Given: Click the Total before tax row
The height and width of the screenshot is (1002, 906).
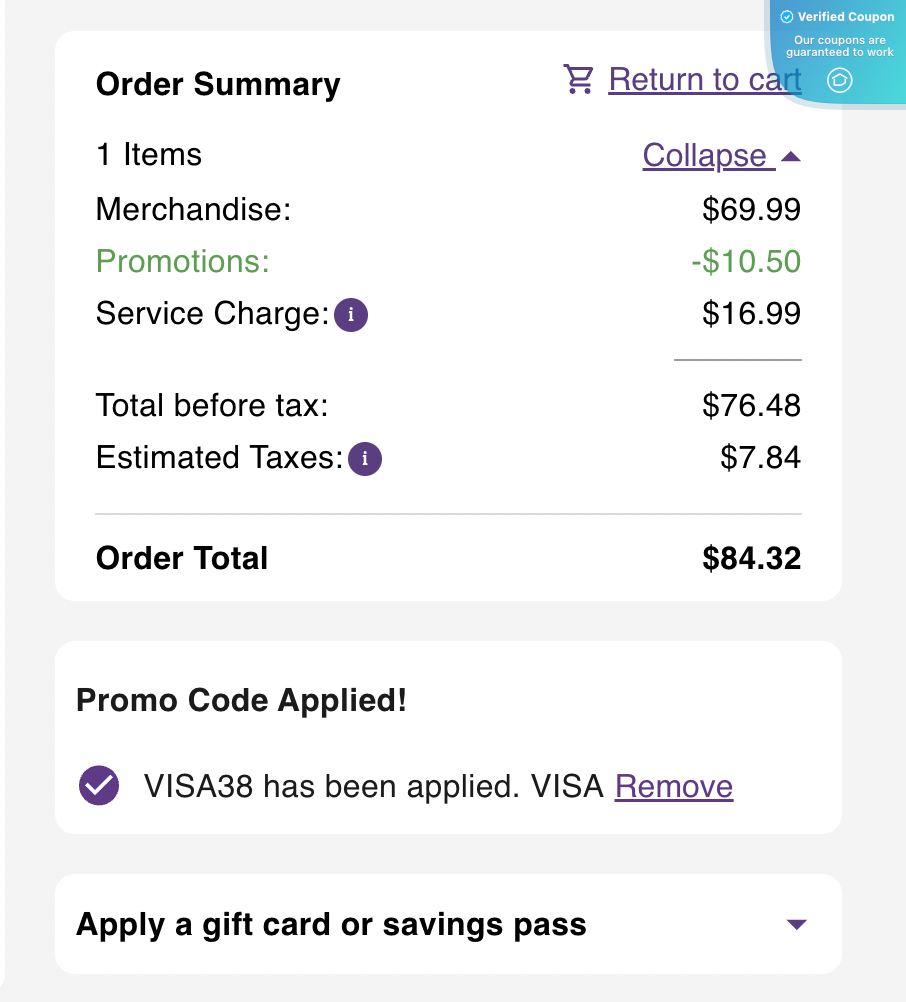Looking at the screenshot, I should coord(212,405).
